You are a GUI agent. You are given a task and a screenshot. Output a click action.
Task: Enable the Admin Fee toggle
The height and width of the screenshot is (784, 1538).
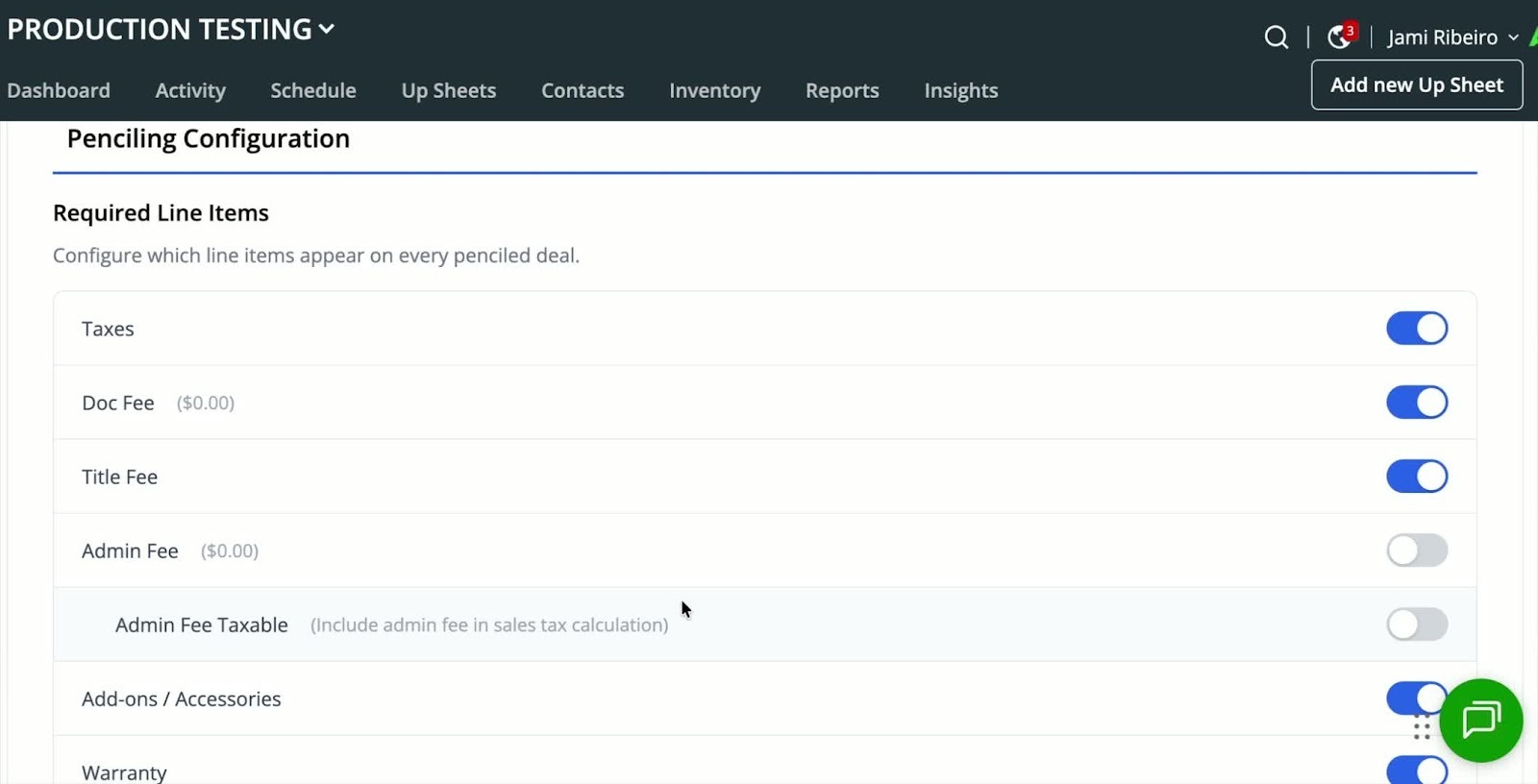click(x=1416, y=551)
